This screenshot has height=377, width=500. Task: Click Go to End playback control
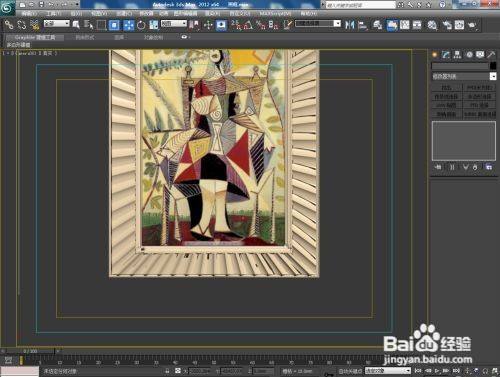(456, 370)
